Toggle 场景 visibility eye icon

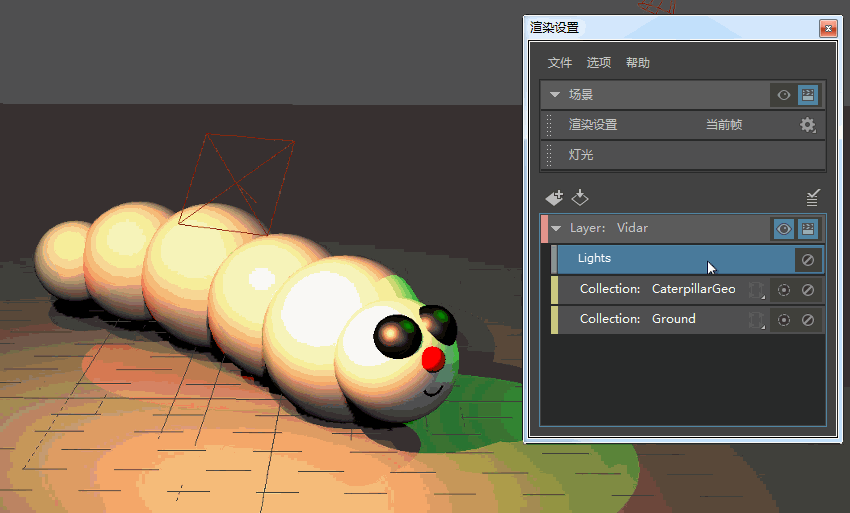click(783, 95)
